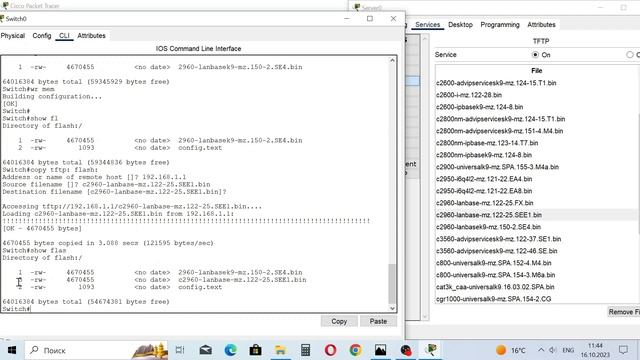Select file cgr1000-universalk9-mz.SPA.154-2.CG
This screenshot has width=640, height=360.
(493, 299)
